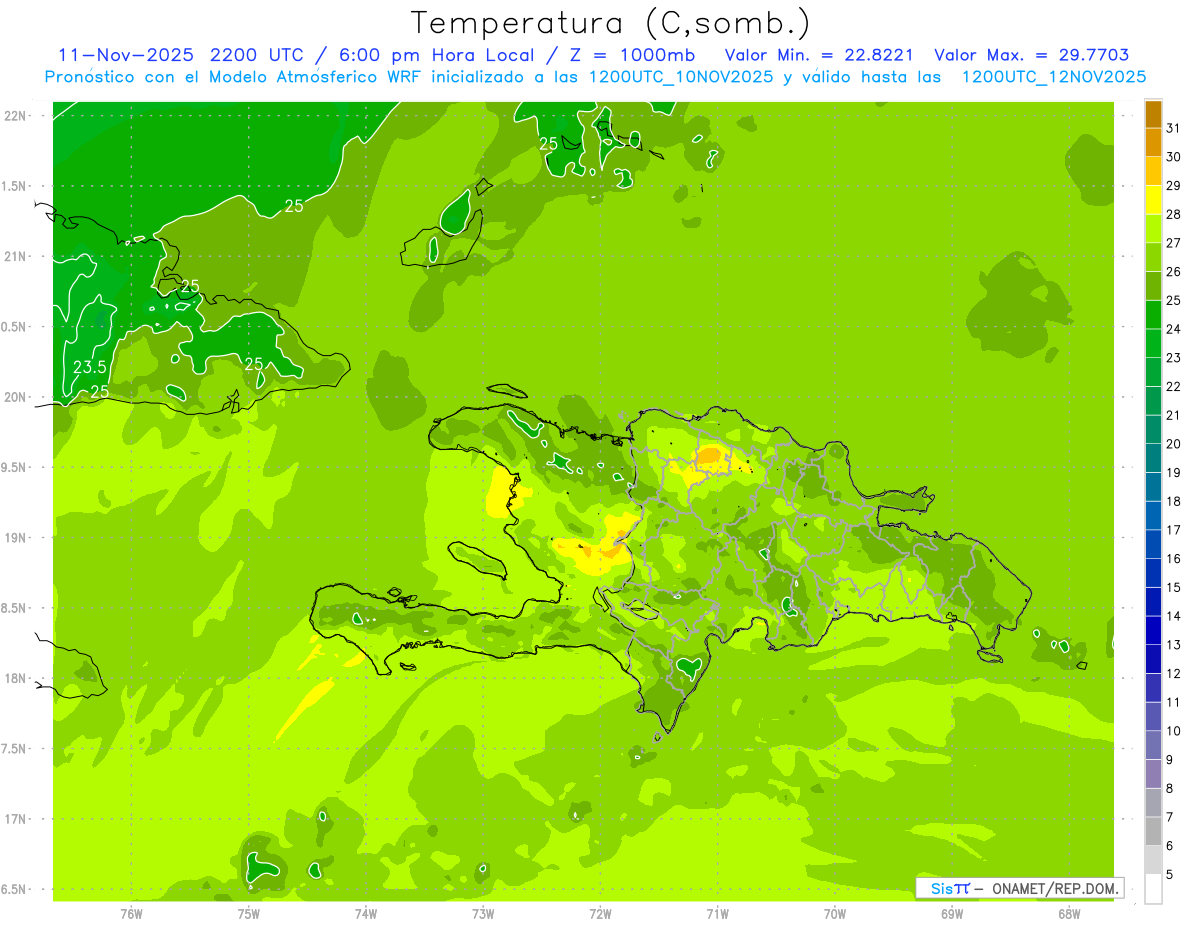
Task: Click legend value 8 on color bar
Action: pyautogui.click(x=1170, y=788)
